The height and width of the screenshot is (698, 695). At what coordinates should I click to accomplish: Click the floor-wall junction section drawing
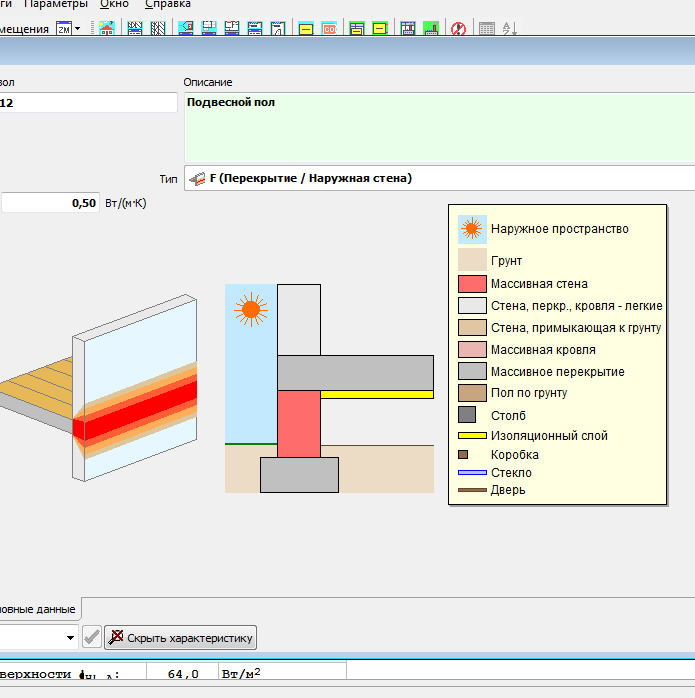(329, 388)
